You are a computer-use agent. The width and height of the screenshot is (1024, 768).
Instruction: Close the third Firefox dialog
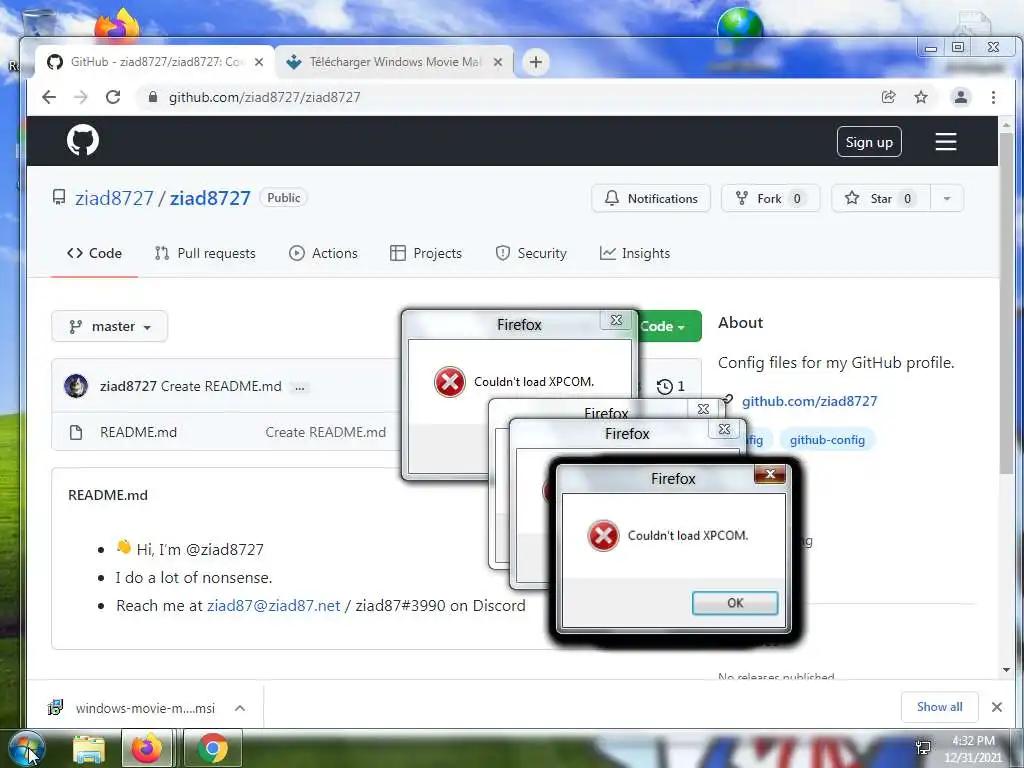tap(724, 429)
